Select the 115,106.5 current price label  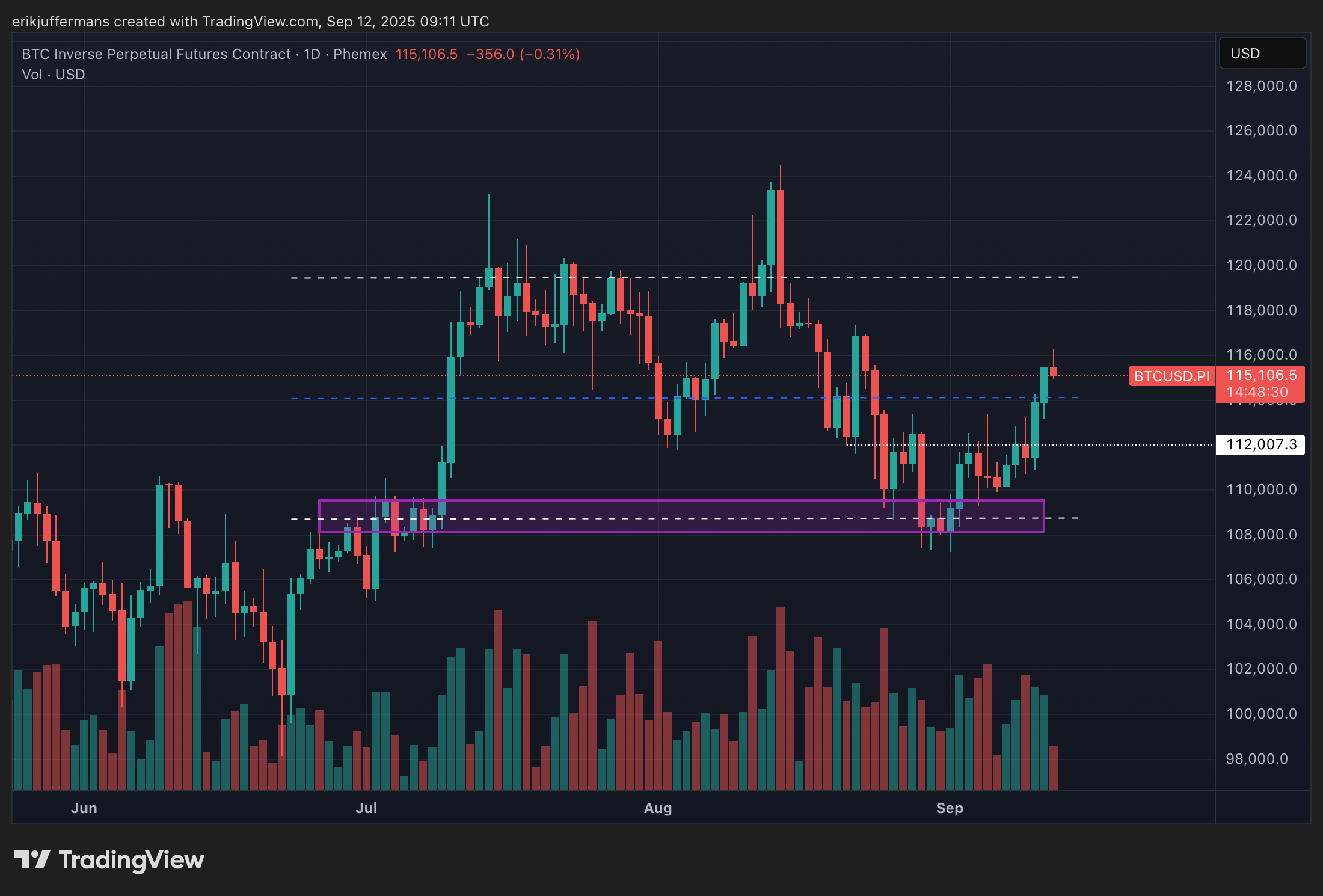pos(1261,376)
